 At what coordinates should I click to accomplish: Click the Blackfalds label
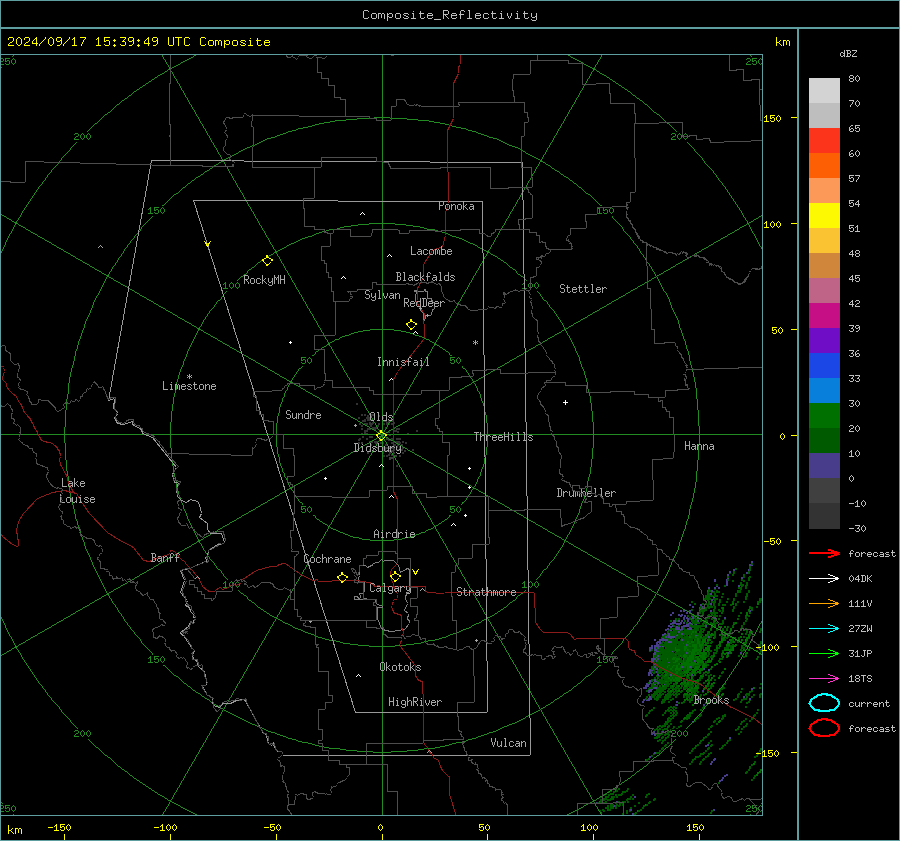(x=425, y=277)
